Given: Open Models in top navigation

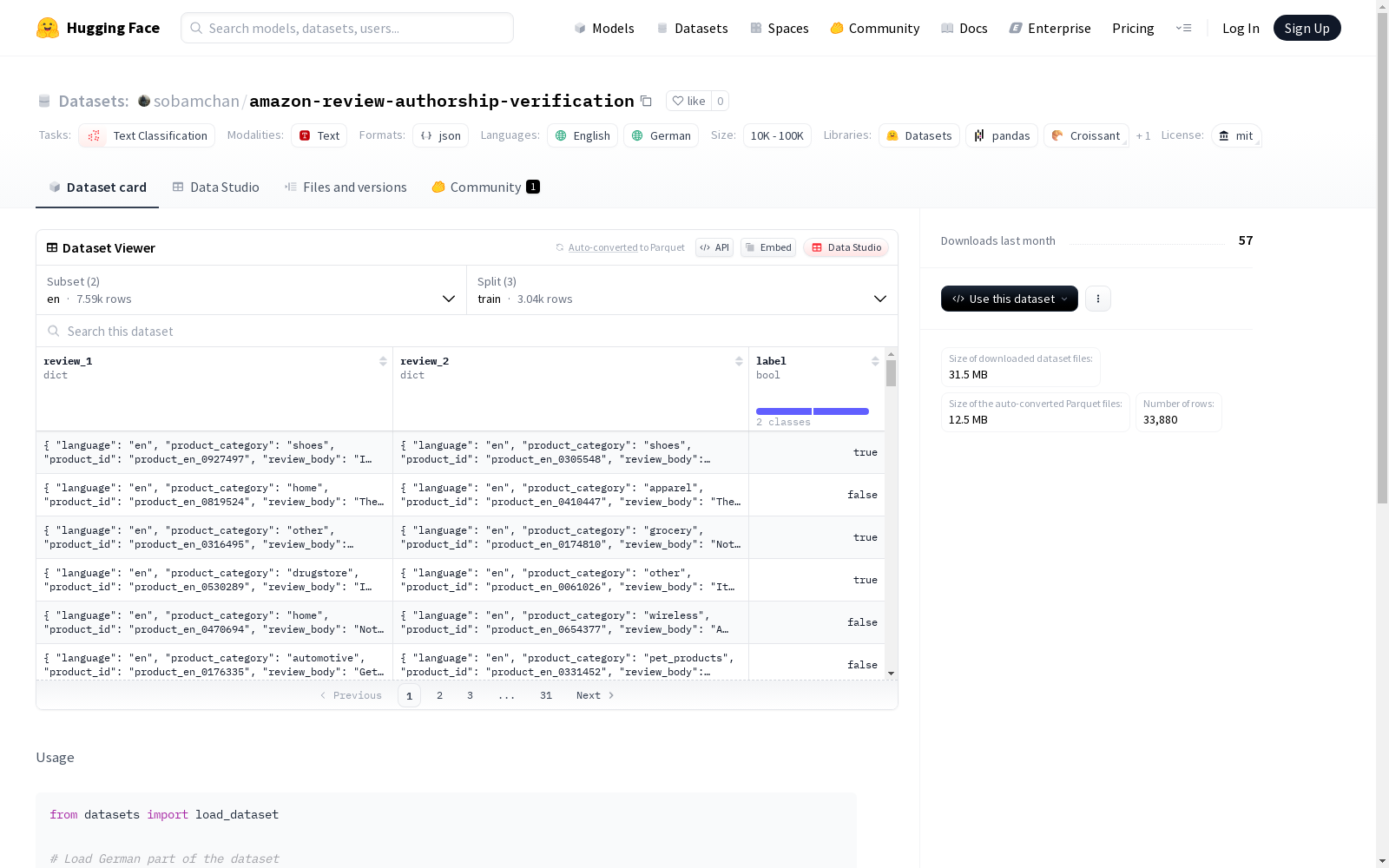Looking at the screenshot, I should pyautogui.click(x=604, y=28).
